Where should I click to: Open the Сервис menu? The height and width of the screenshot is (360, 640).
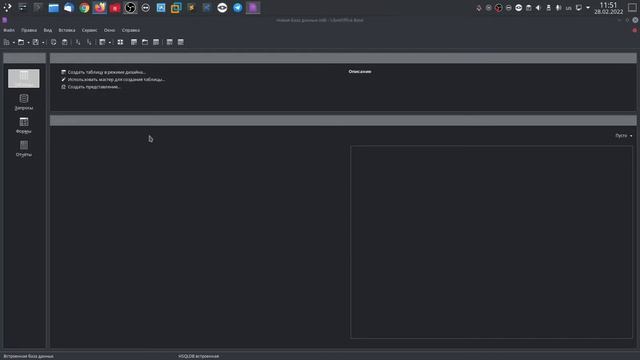click(89, 30)
